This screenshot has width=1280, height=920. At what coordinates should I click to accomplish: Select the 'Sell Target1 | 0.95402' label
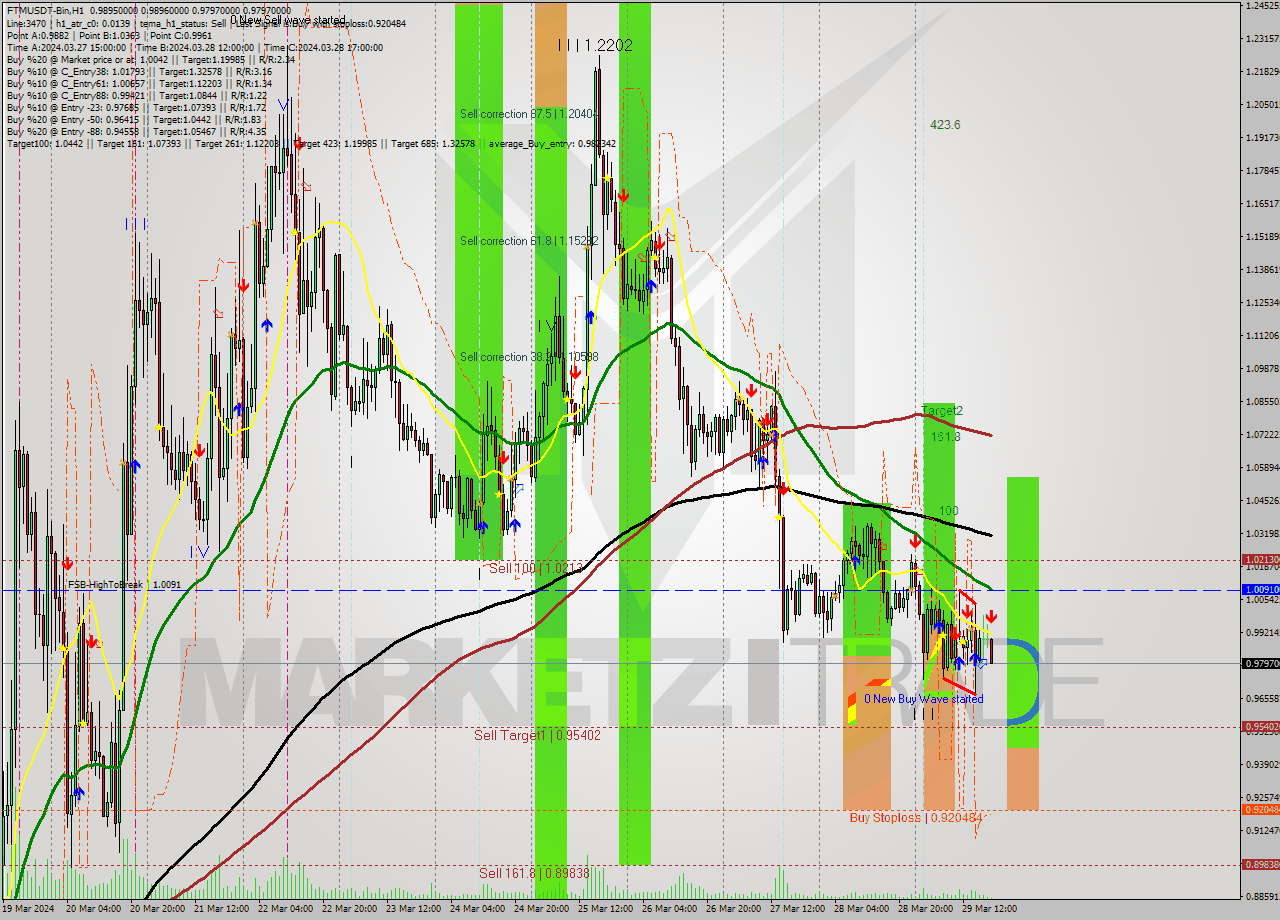click(537, 735)
